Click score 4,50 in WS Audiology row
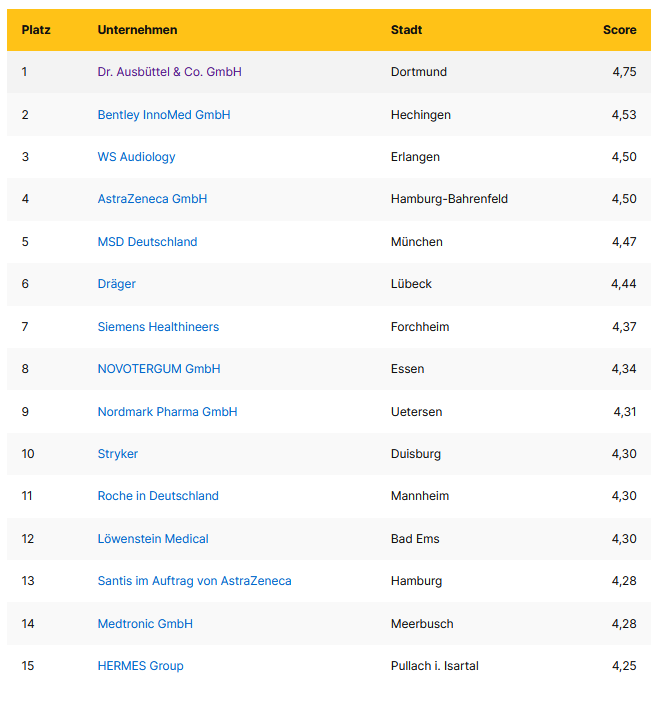This screenshot has width=669, height=707. click(624, 157)
